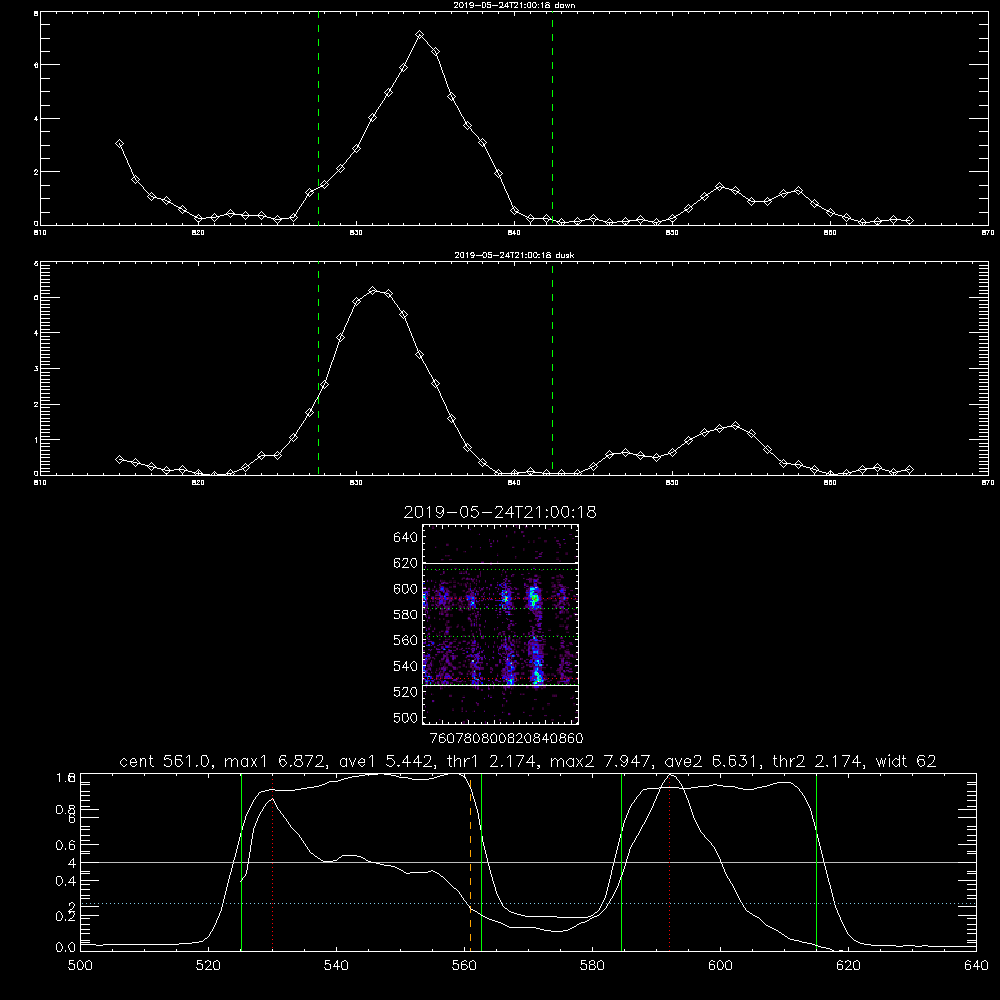Click the green vertical line near 525

coord(242,862)
